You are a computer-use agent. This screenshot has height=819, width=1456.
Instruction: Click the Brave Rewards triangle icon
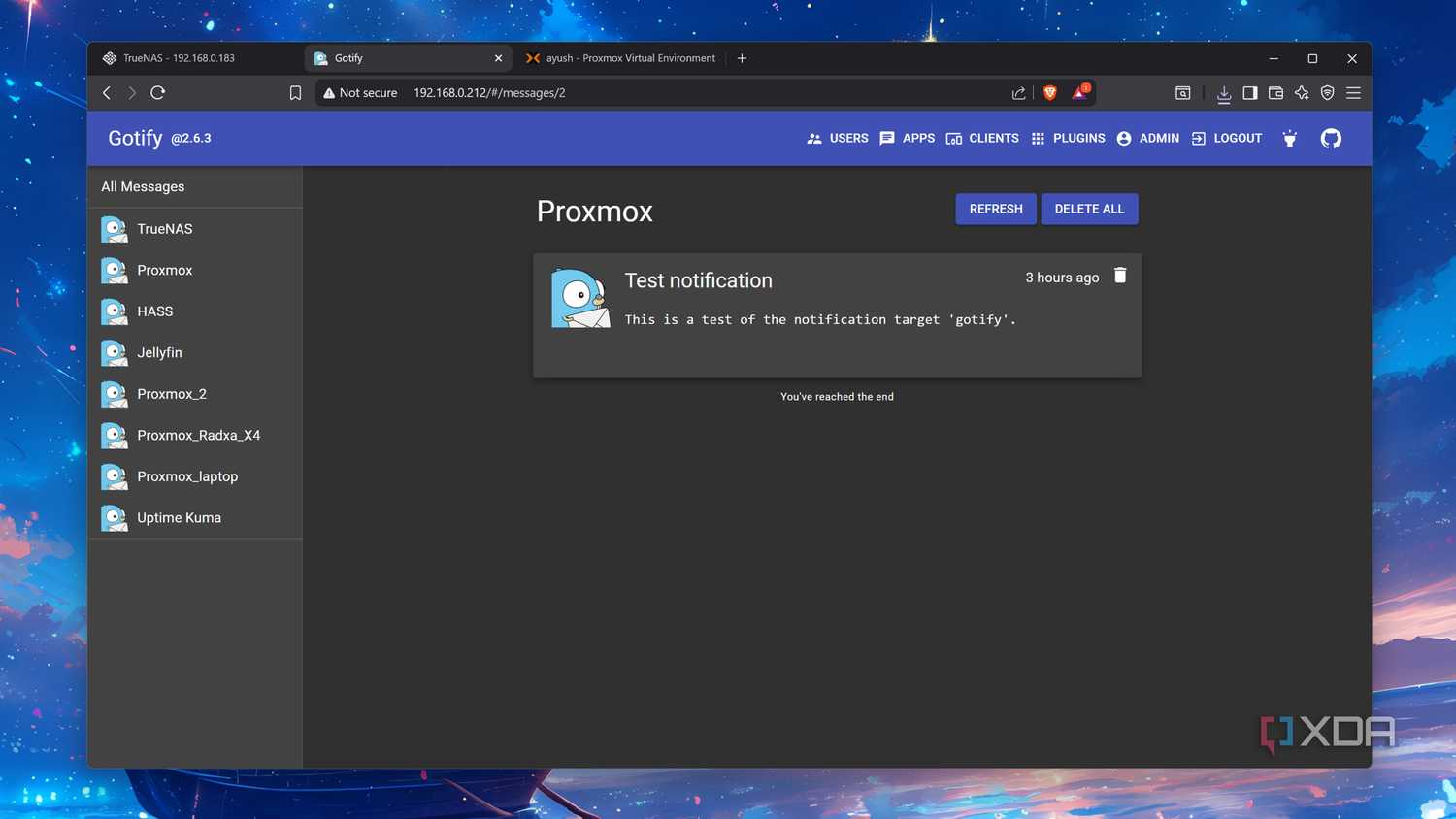pyautogui.click(x=1080, y=92)
